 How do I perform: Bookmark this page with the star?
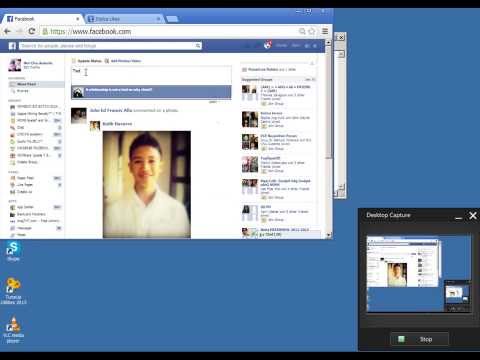tap(312, 31)
